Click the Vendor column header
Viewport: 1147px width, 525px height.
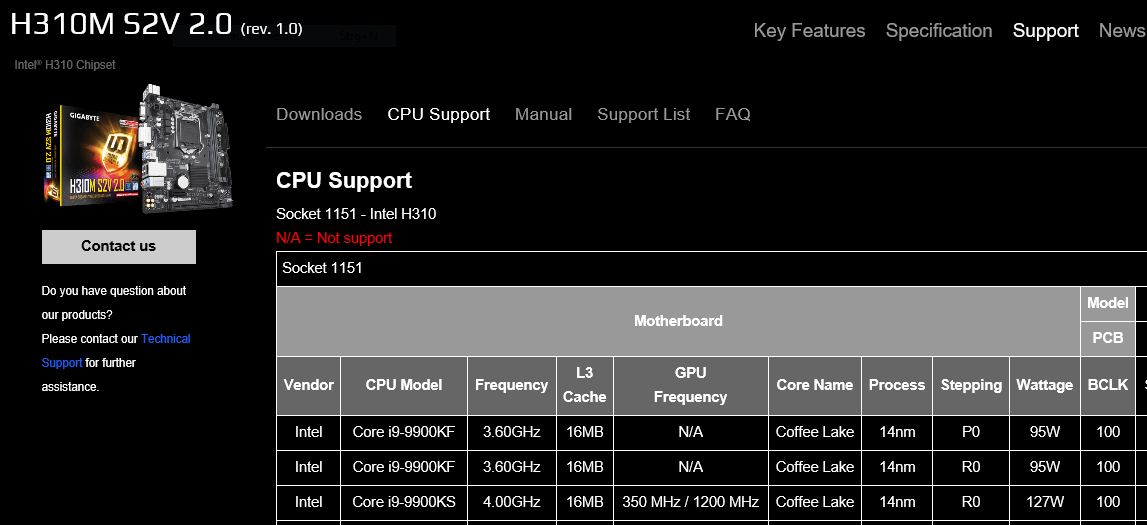[x=309, y=385]
